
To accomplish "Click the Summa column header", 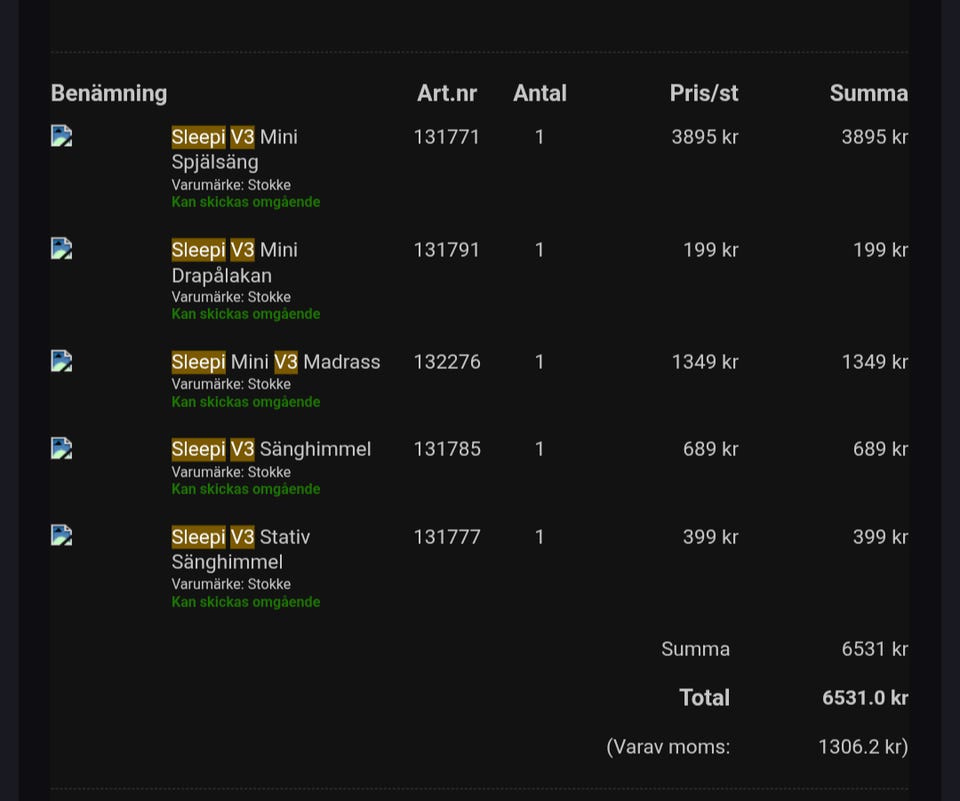I will tap(868, 93).
